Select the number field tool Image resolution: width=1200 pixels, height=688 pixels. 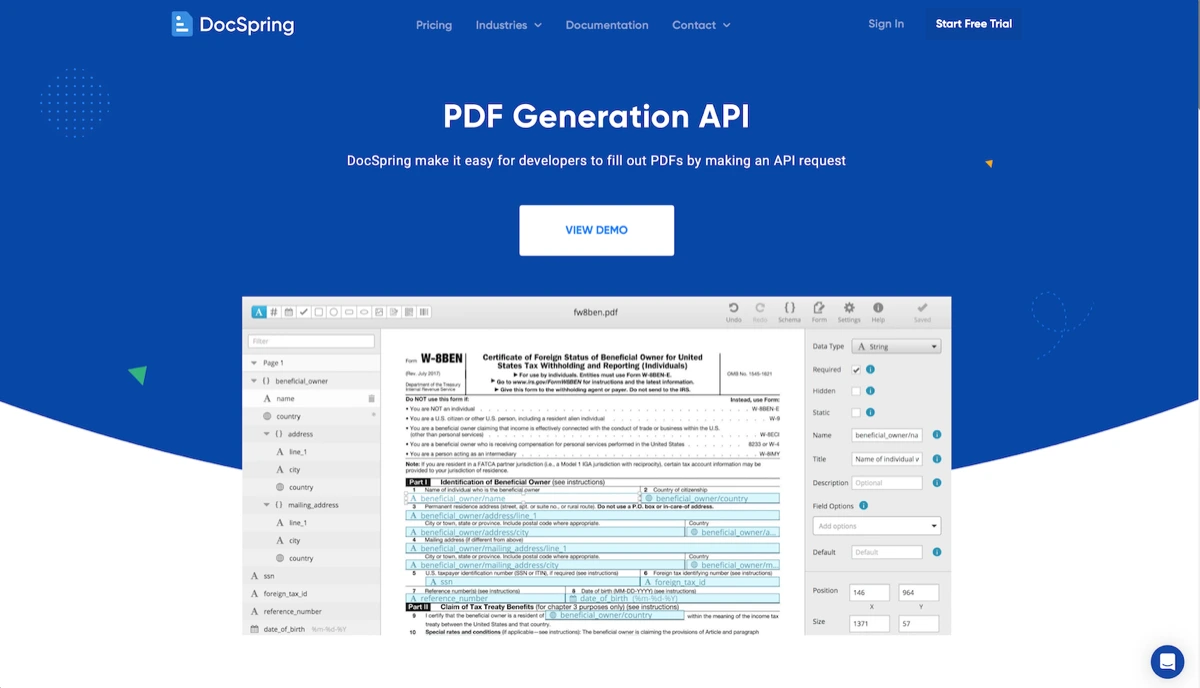pyautogui.click(x=274, y=312)
